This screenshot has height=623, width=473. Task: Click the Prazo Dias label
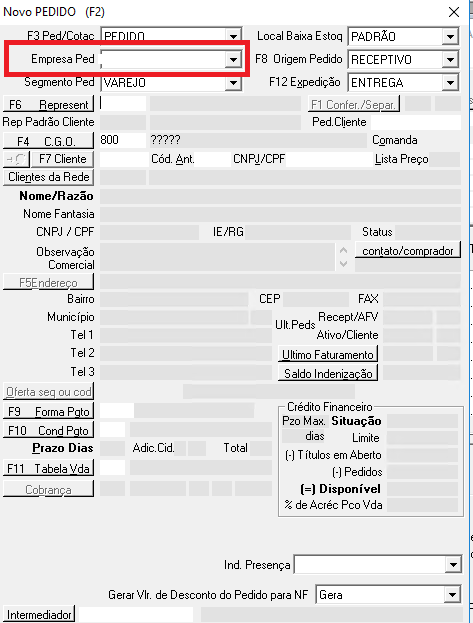click(x=63, y=448)
